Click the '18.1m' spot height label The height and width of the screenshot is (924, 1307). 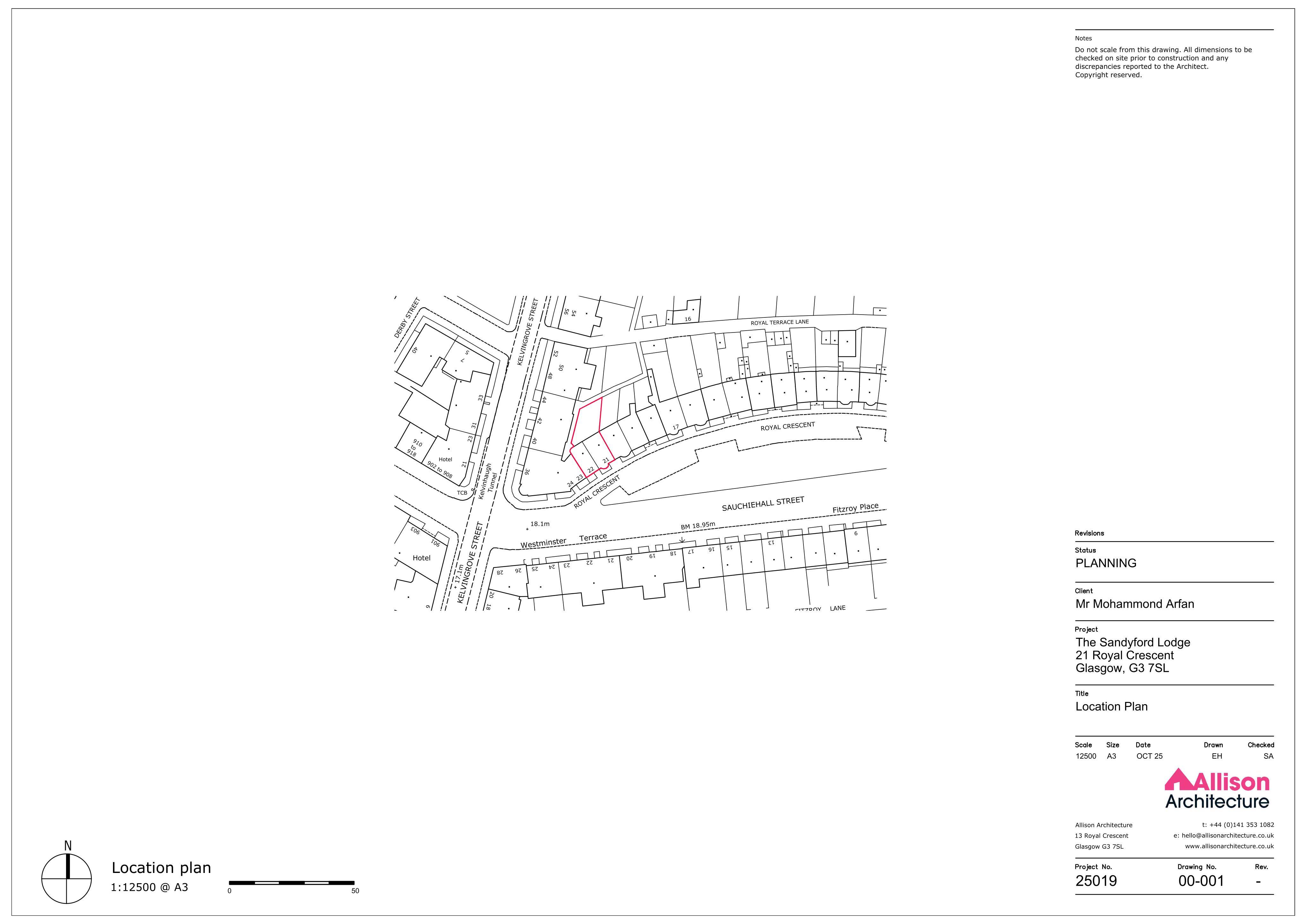(x=540, y=524)
